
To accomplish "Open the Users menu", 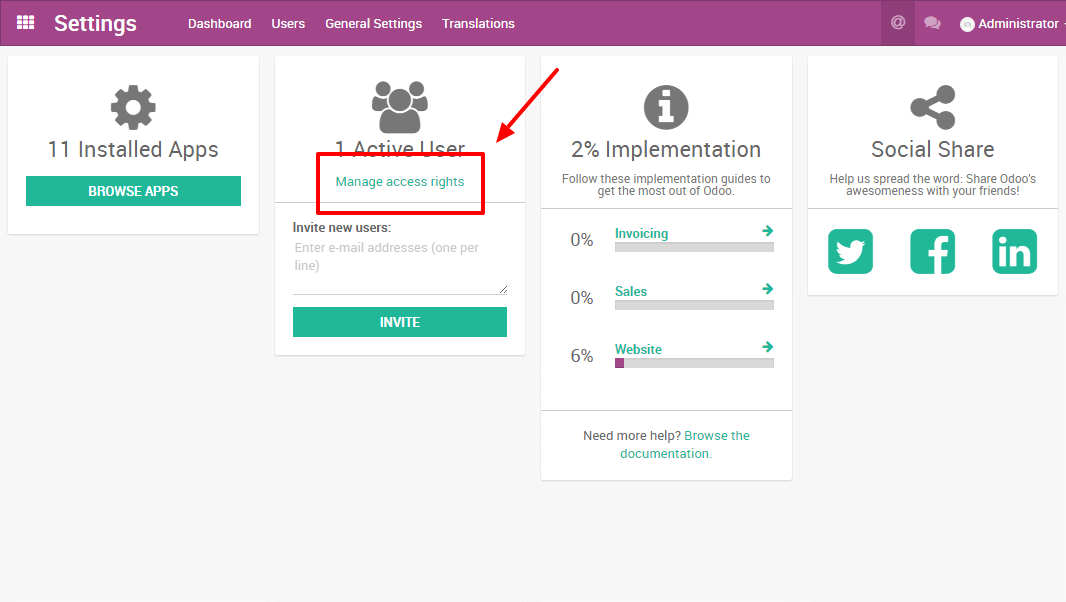I will [x=288, y=23].
